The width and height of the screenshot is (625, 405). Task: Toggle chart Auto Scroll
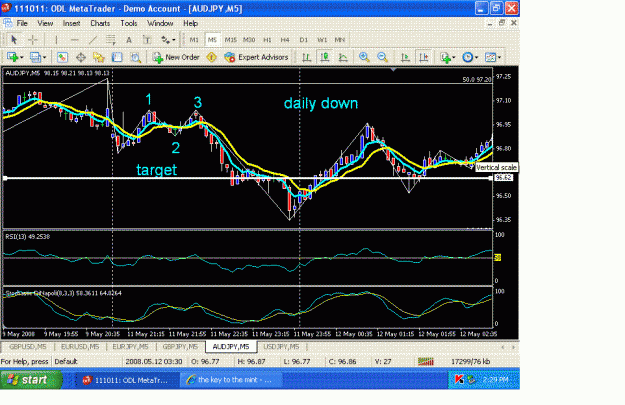coord(405,57)
